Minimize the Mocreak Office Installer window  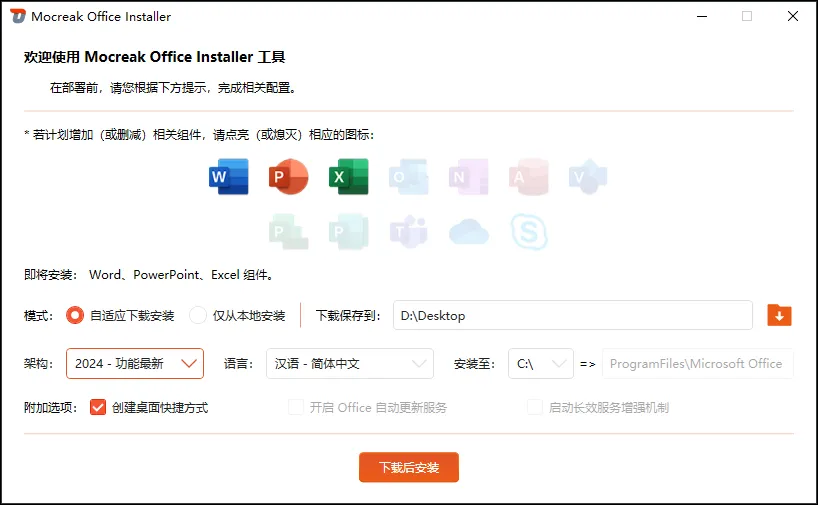(x=702, y=16)
